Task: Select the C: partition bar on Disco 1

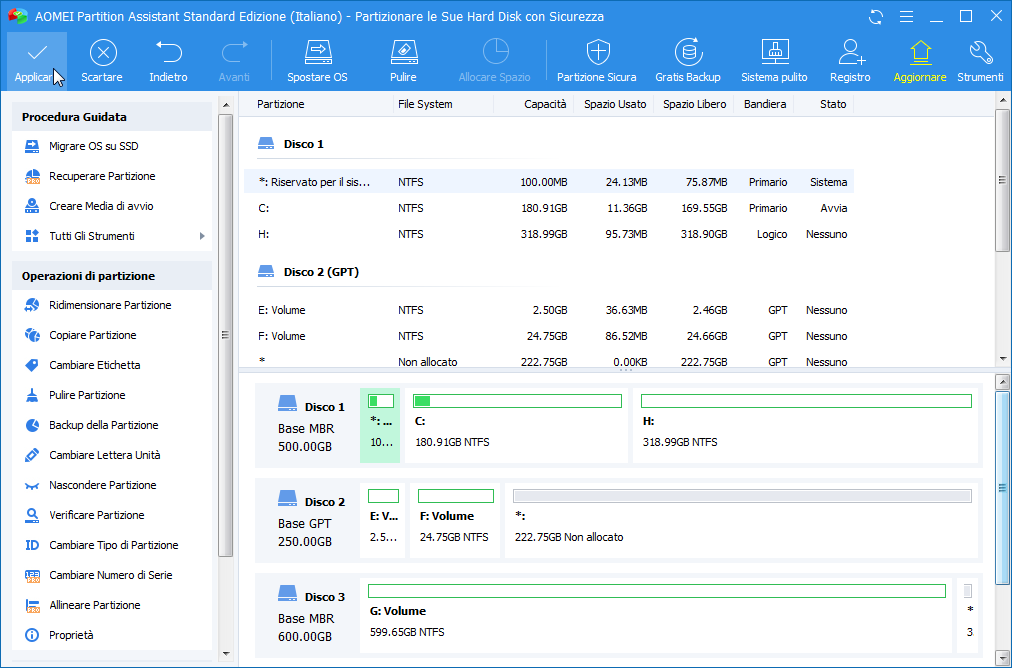Action: click(x=518, y=426)
